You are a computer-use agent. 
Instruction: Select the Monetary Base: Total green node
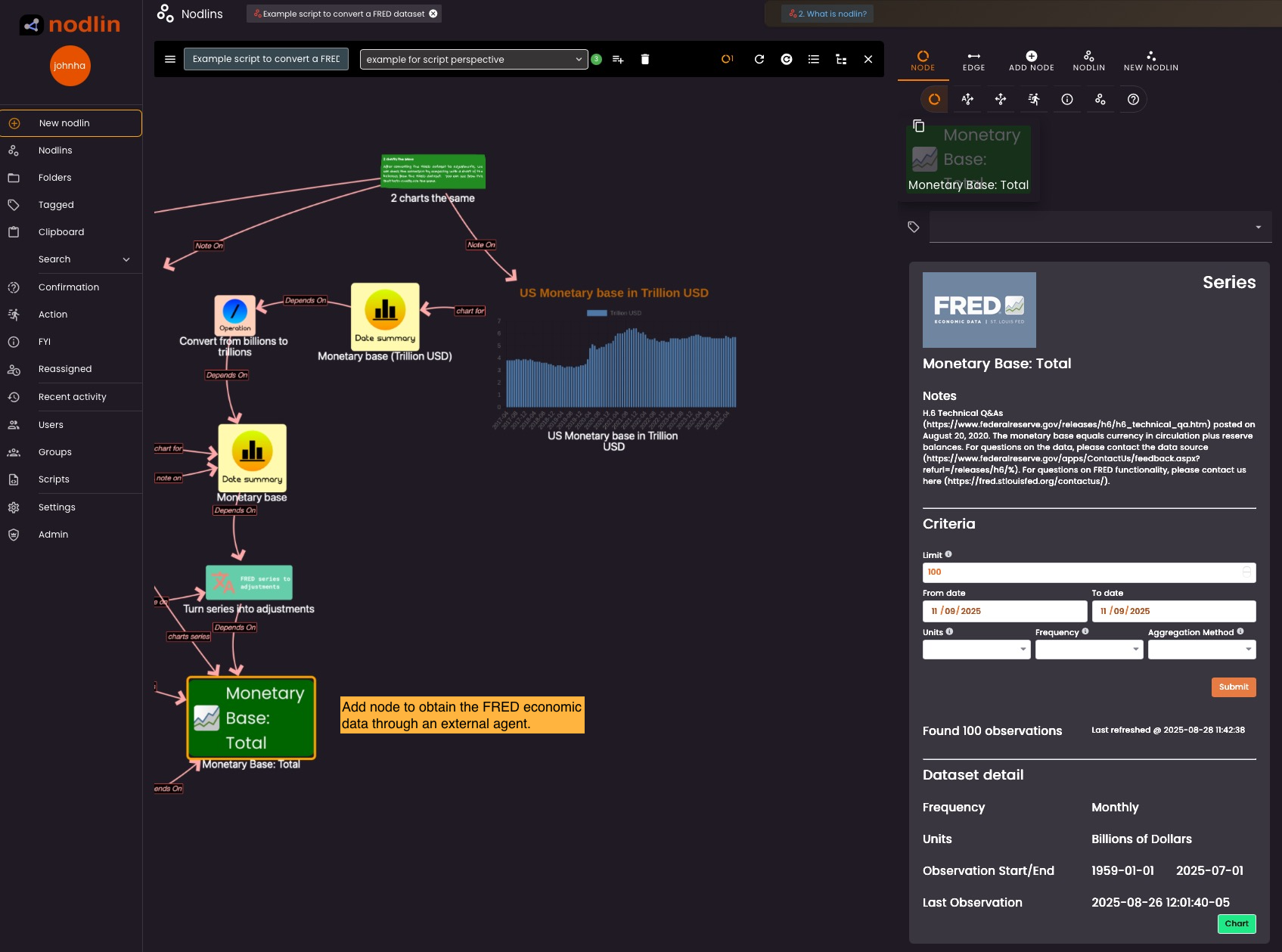click(x=251, y=718)
